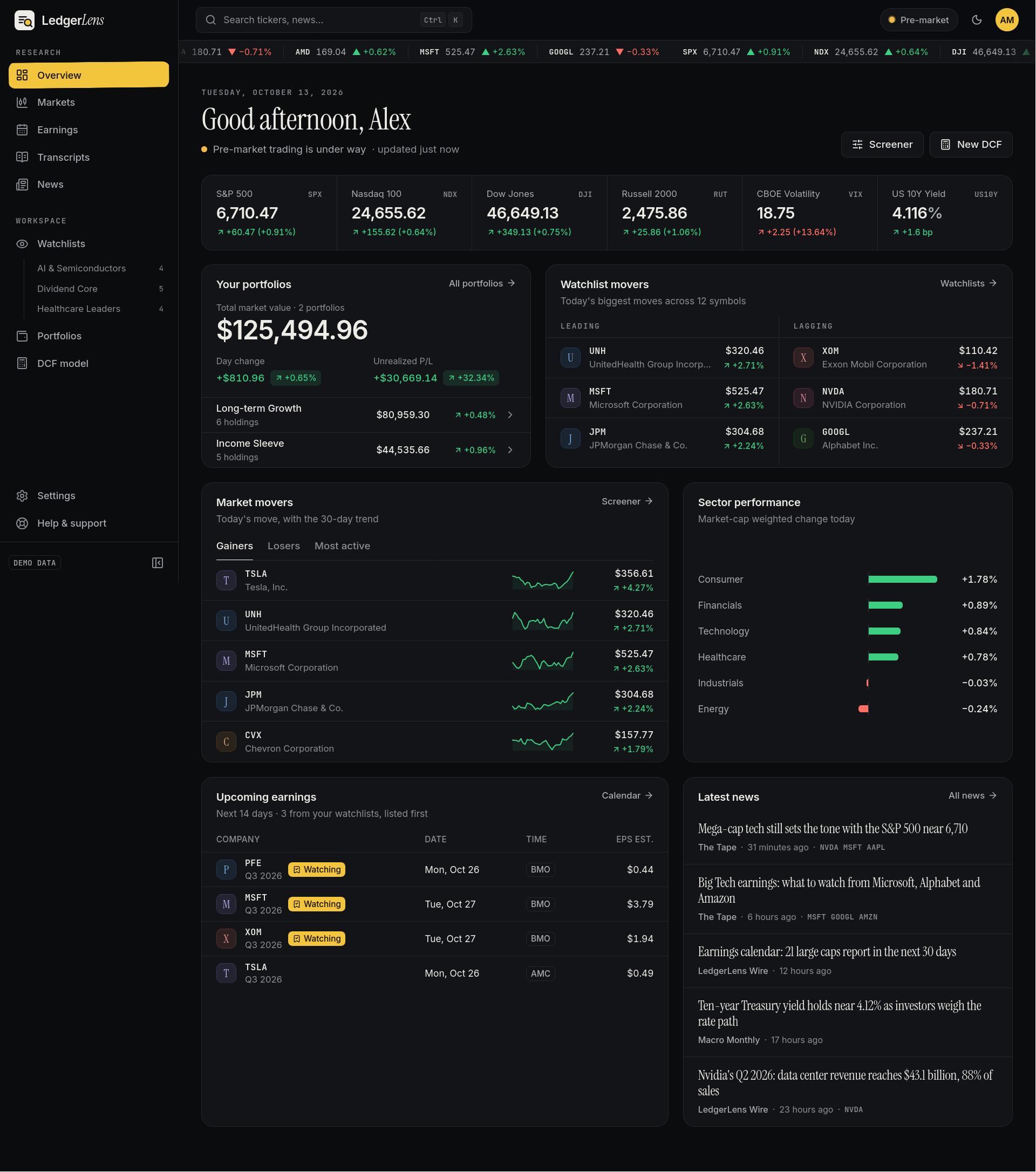Open the All news link
The image size is (1036, 1172).
(x=973, y=796)
